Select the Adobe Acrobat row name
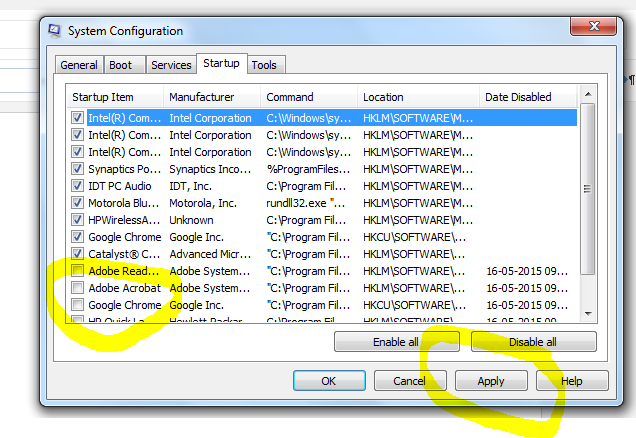Image resolution: width=636 pixels, height=438 pixels. pos(125,288)
